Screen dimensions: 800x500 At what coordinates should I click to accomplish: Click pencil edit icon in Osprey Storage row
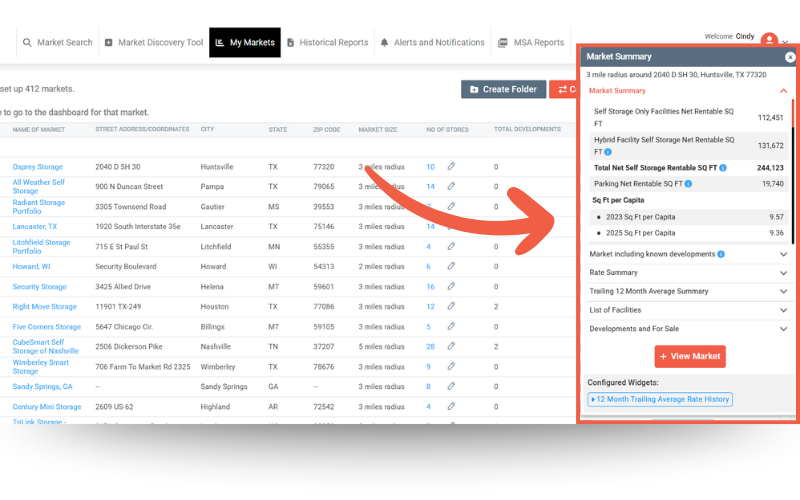click(x=451, y=167)
